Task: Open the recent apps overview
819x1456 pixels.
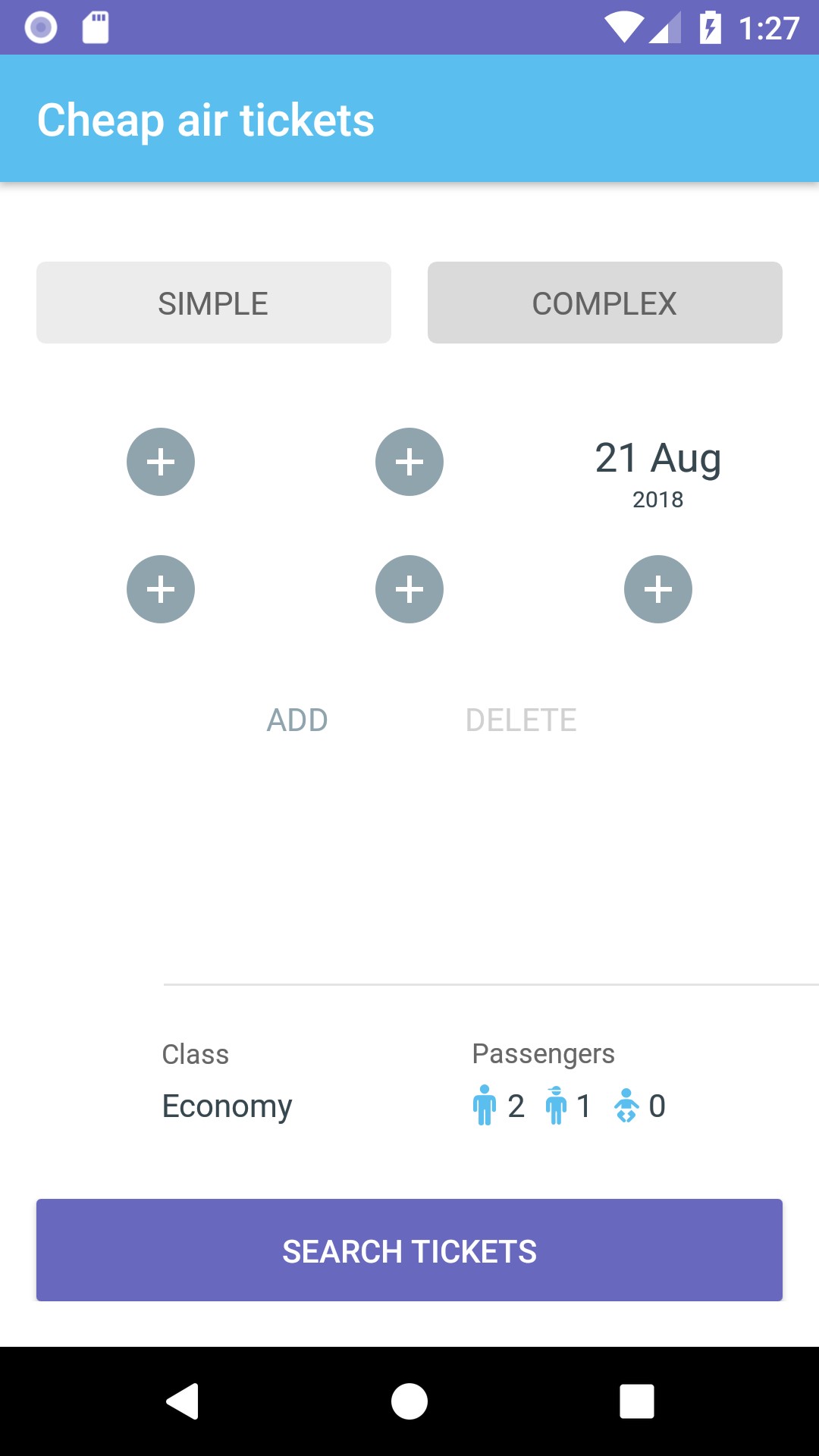Action: point(637,1401)
